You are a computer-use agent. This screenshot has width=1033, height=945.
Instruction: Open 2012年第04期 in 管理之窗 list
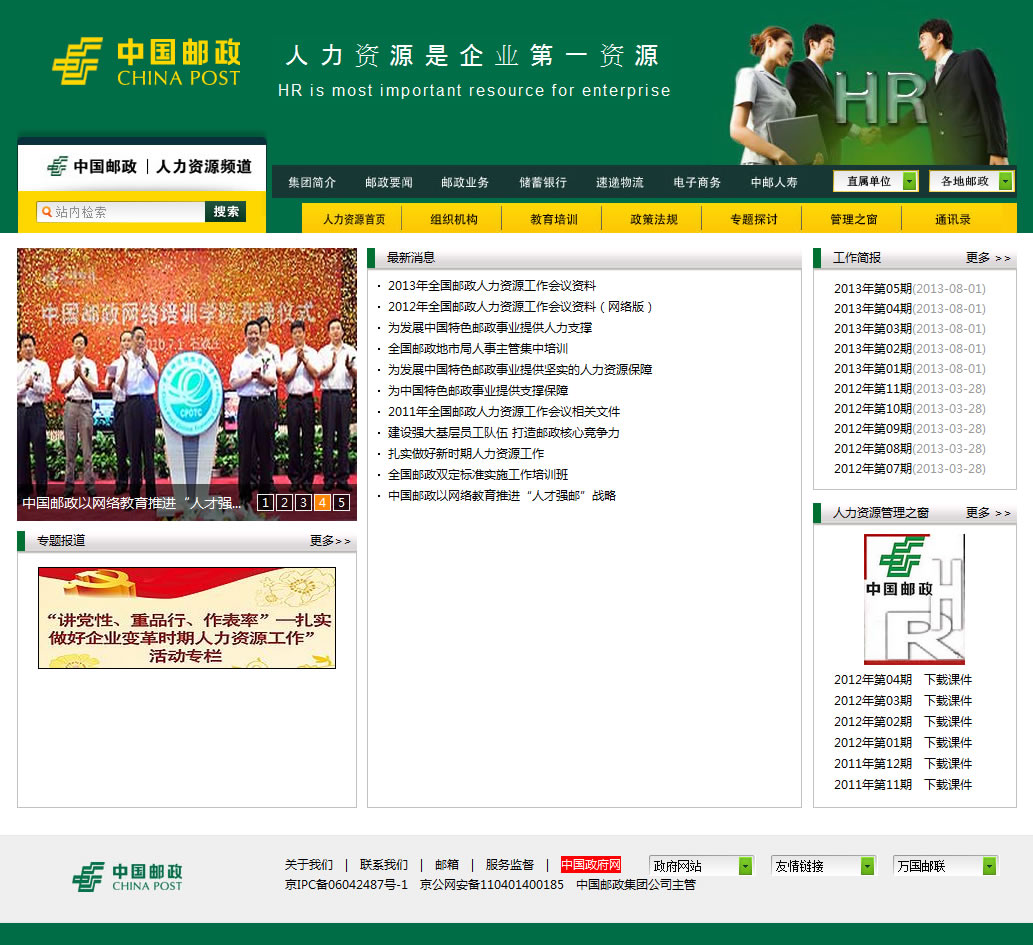[873, 679]
